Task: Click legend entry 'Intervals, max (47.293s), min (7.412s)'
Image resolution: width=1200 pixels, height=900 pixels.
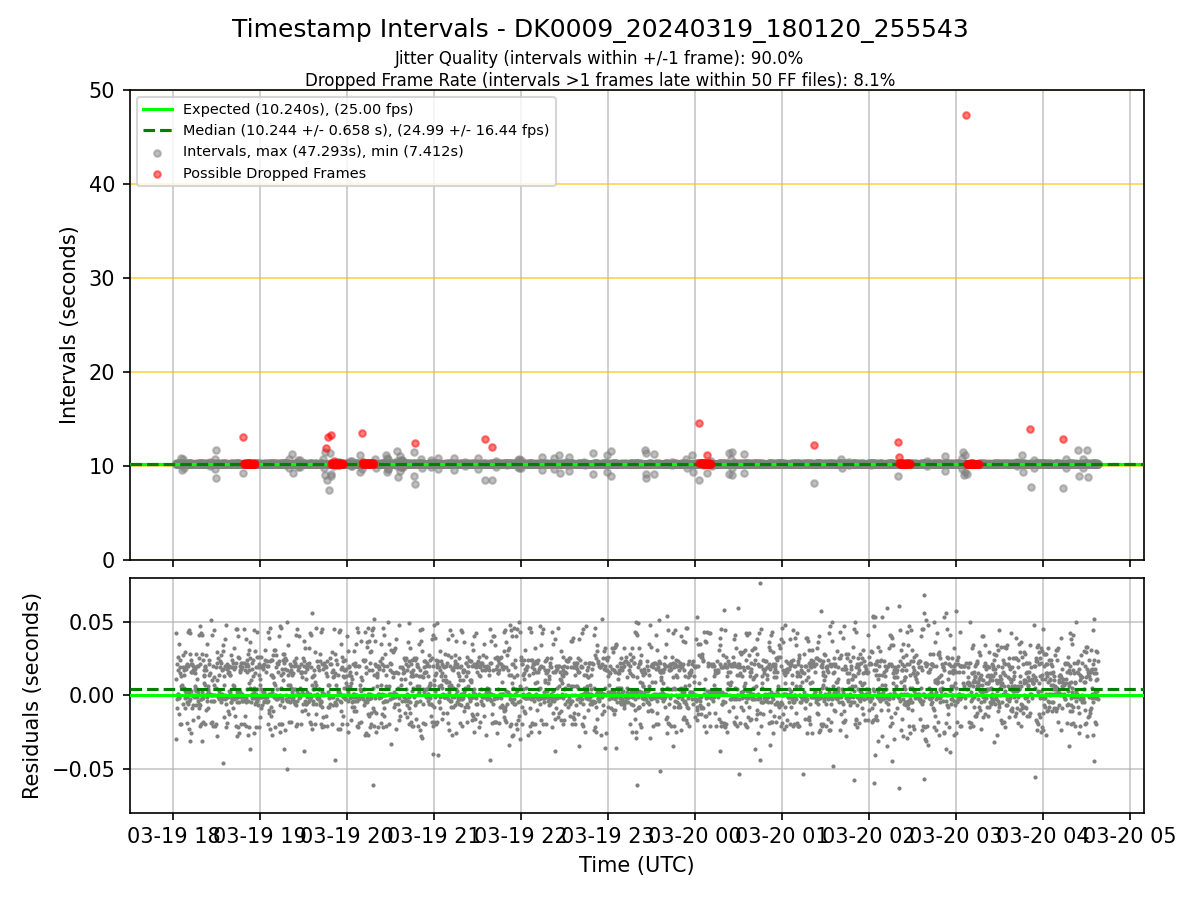Action: (x=323, y=152)
